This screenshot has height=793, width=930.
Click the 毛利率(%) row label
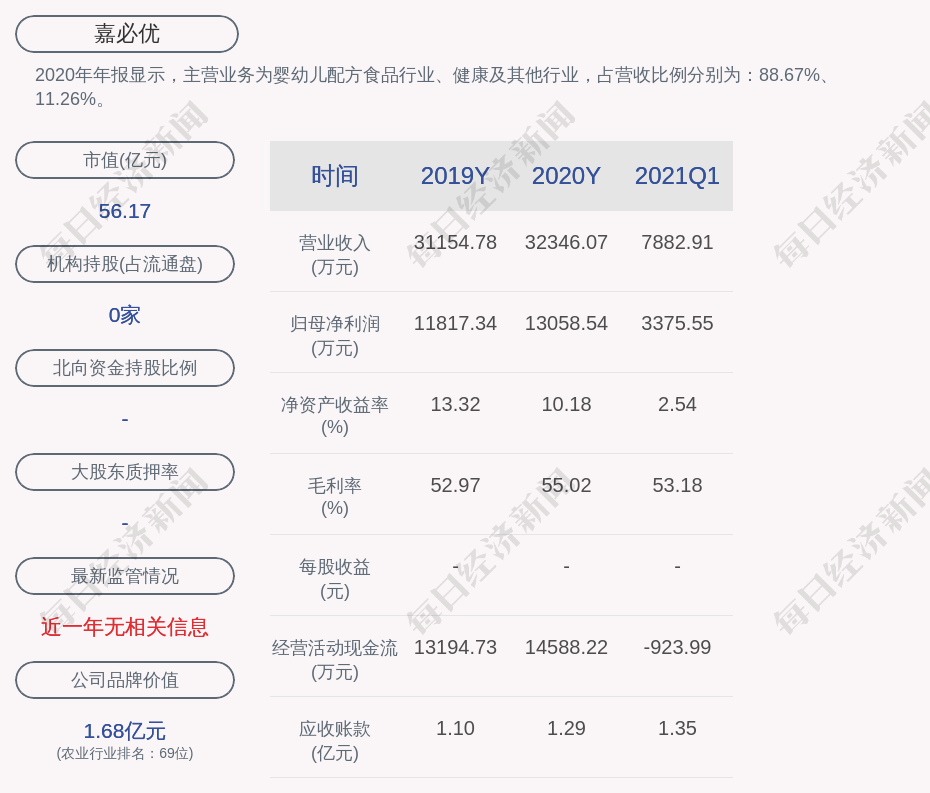click(335, 497)
